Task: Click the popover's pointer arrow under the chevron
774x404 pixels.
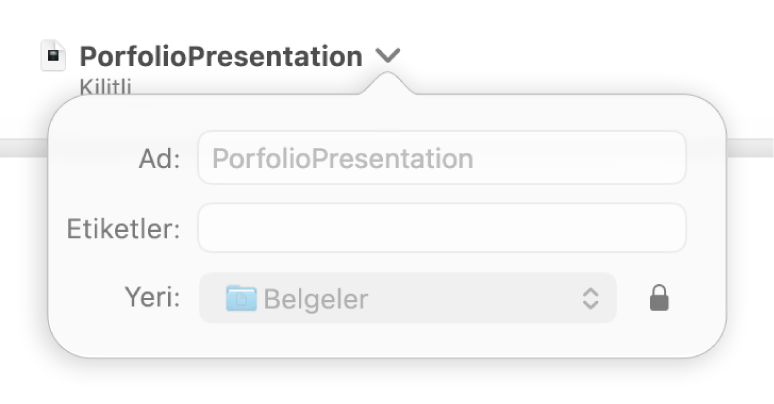Action: point(388,83)
